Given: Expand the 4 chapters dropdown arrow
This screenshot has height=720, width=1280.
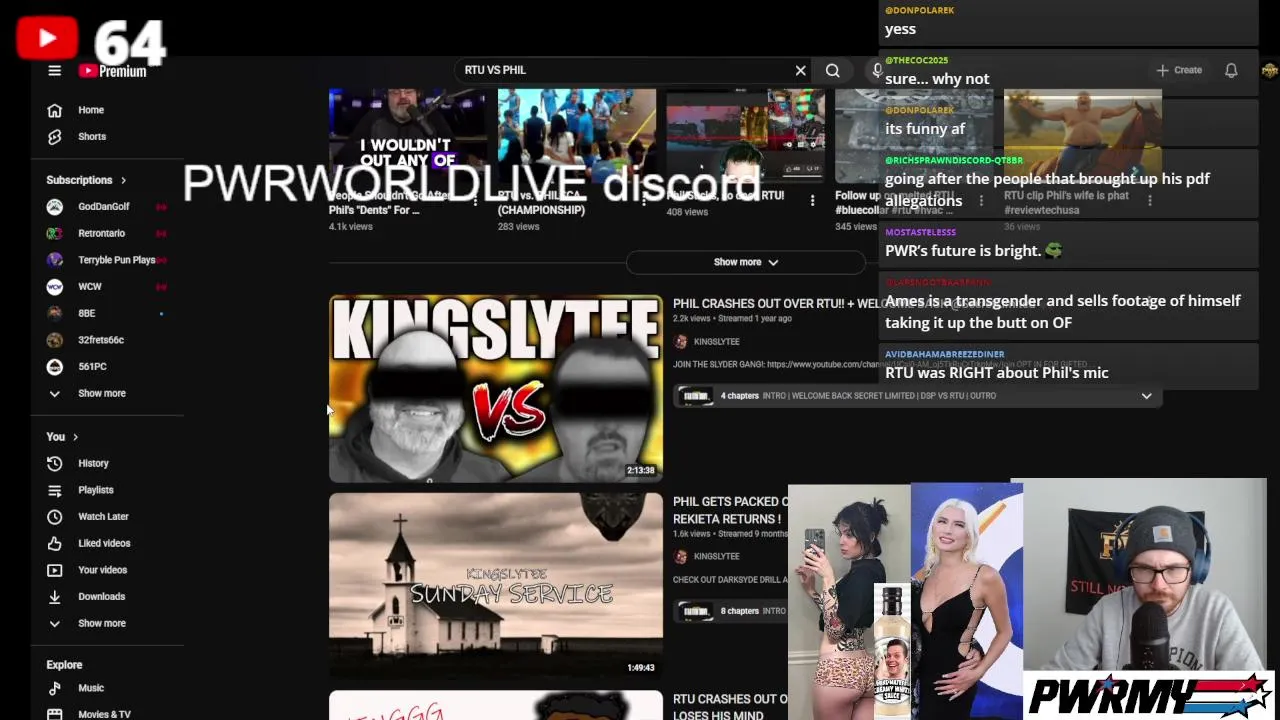Looking at the screenshot, I should [x=1146, y=396].
